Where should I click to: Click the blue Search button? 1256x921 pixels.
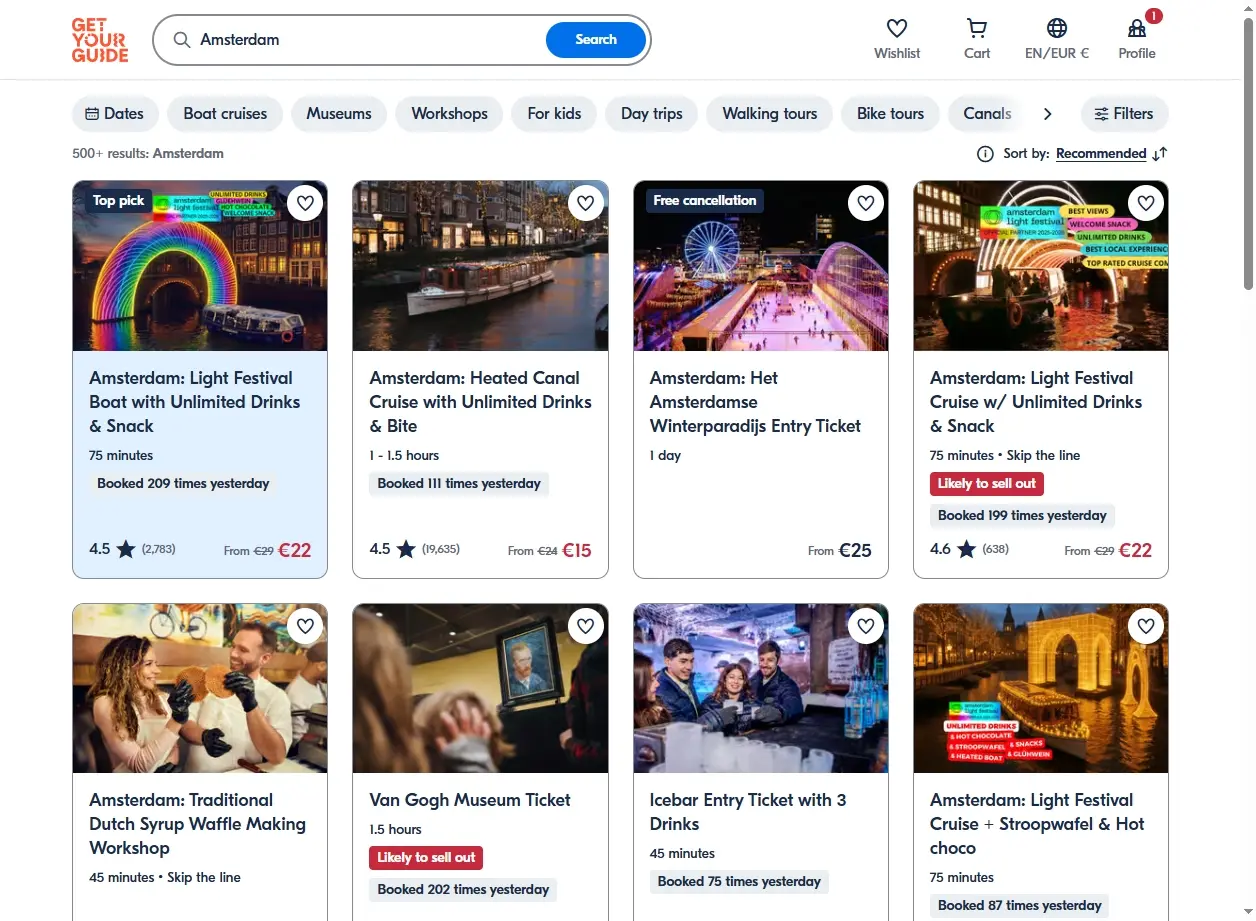click(596, 40)
